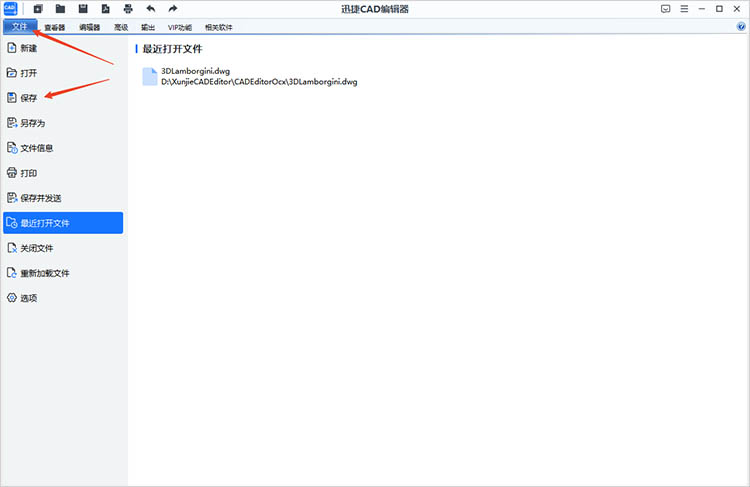Click the Open folder toolbar icon

click(60, 9)
